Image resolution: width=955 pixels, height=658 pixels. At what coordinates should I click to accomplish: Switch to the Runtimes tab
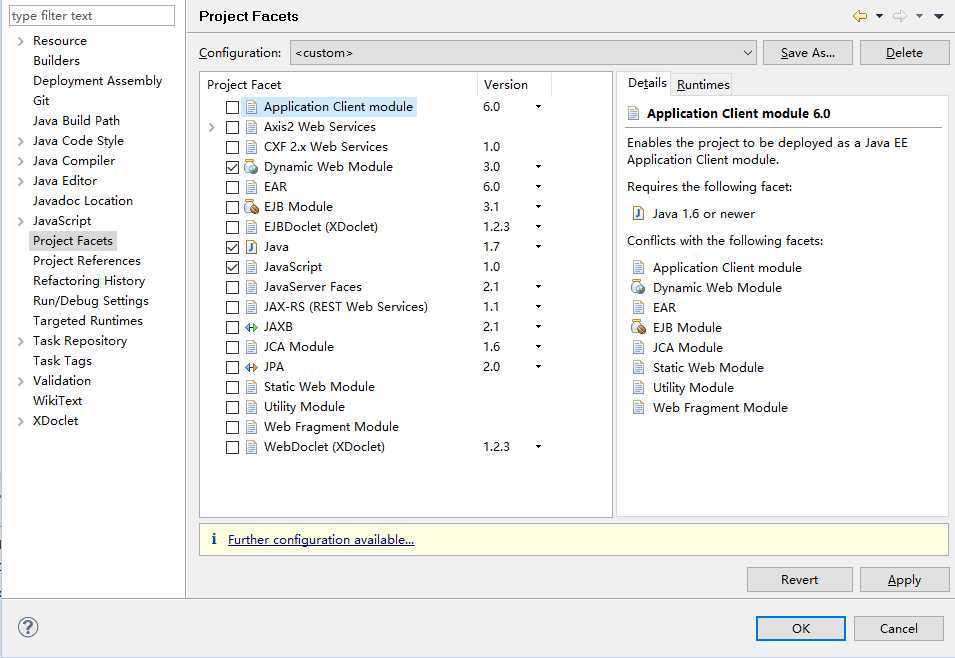click(703, 85)
